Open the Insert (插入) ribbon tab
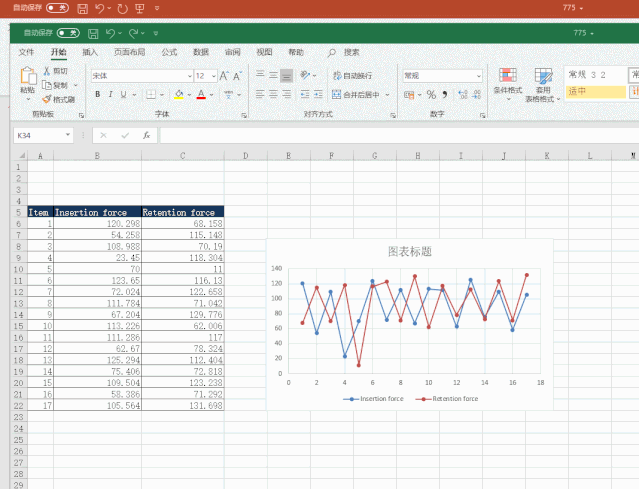639x489 pixels. click(x=90, y=52)
